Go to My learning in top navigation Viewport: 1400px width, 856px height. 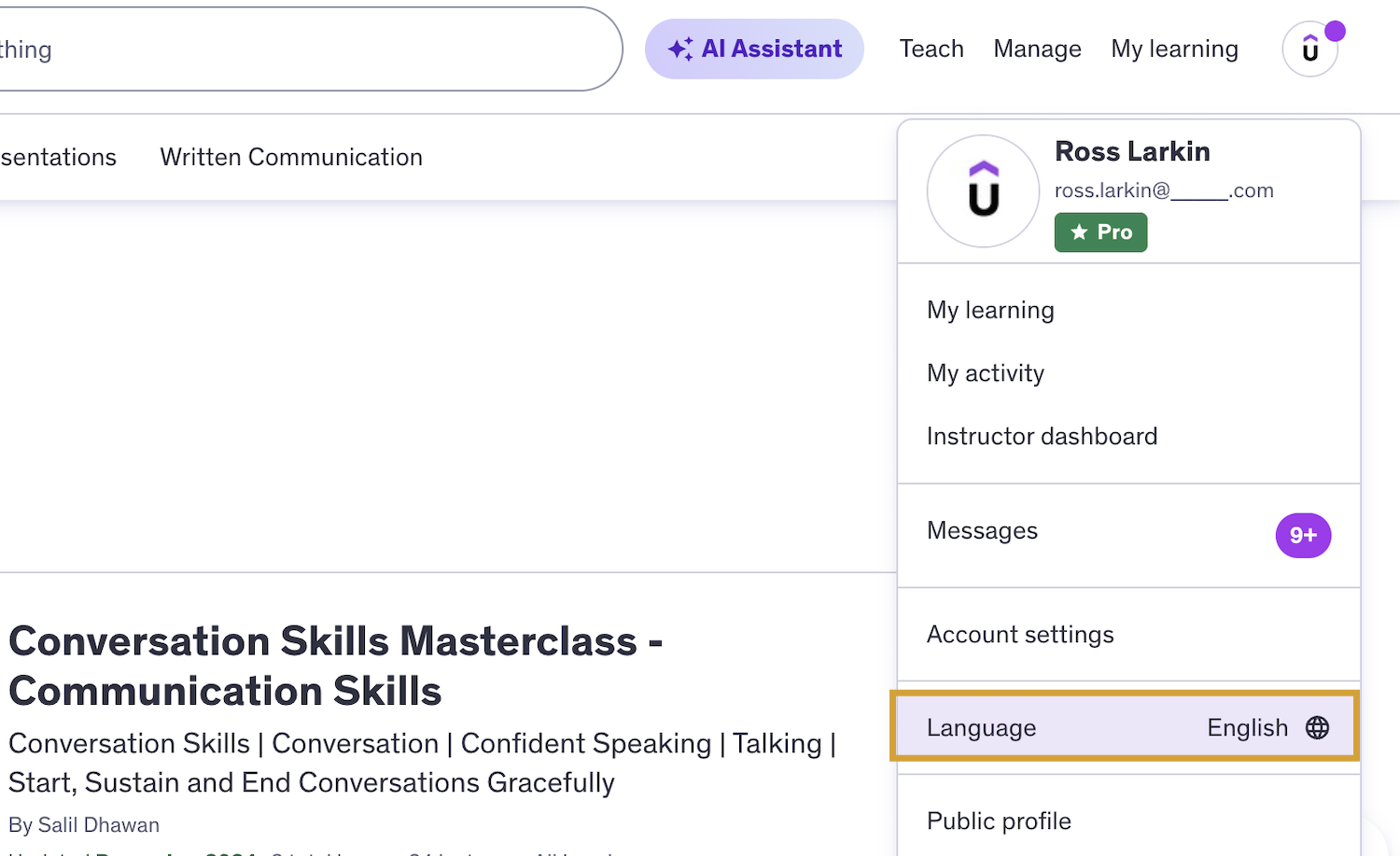1174,49
